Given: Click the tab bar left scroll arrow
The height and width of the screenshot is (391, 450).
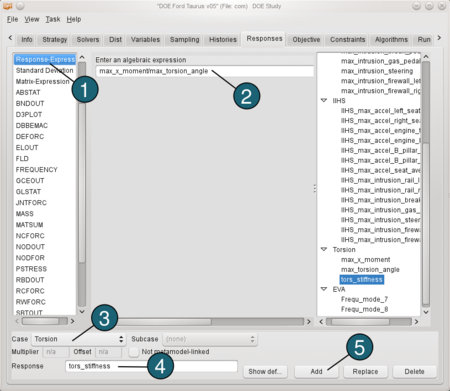Looking at the screenshot, I should click(10, 38).
